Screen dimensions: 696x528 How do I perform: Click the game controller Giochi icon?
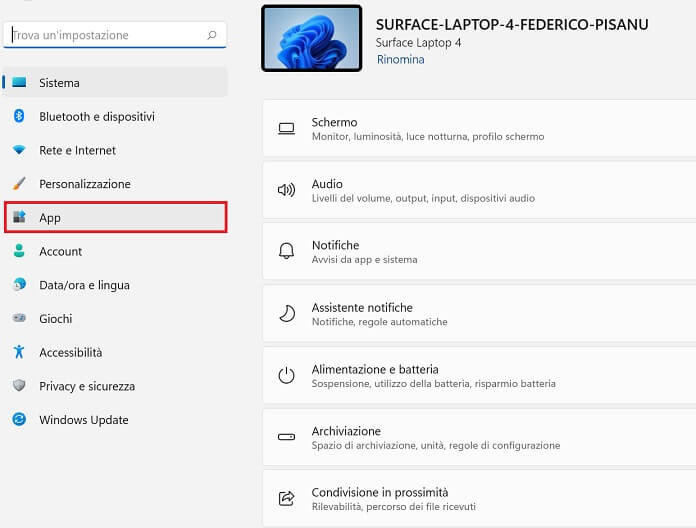(19, 318)
